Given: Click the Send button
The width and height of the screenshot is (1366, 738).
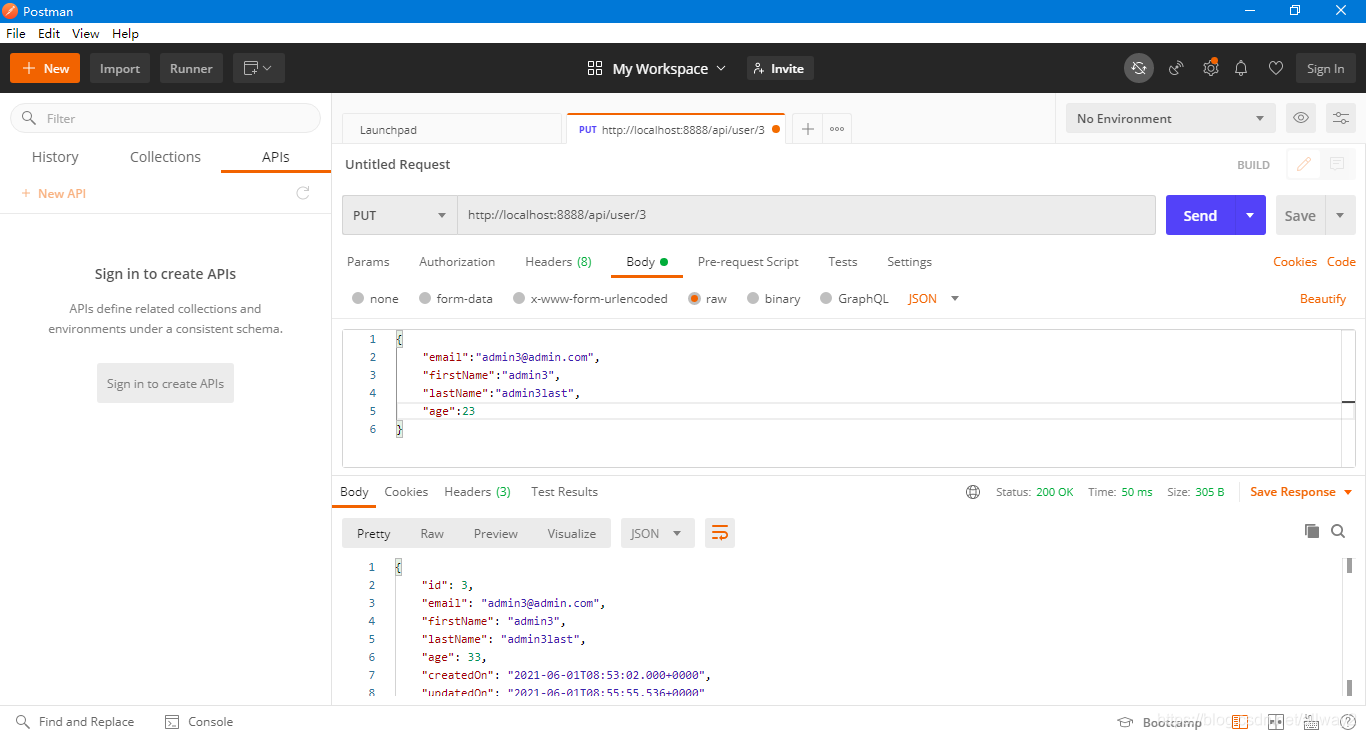Looking at the screenshot, I should tap(1200, 215).
